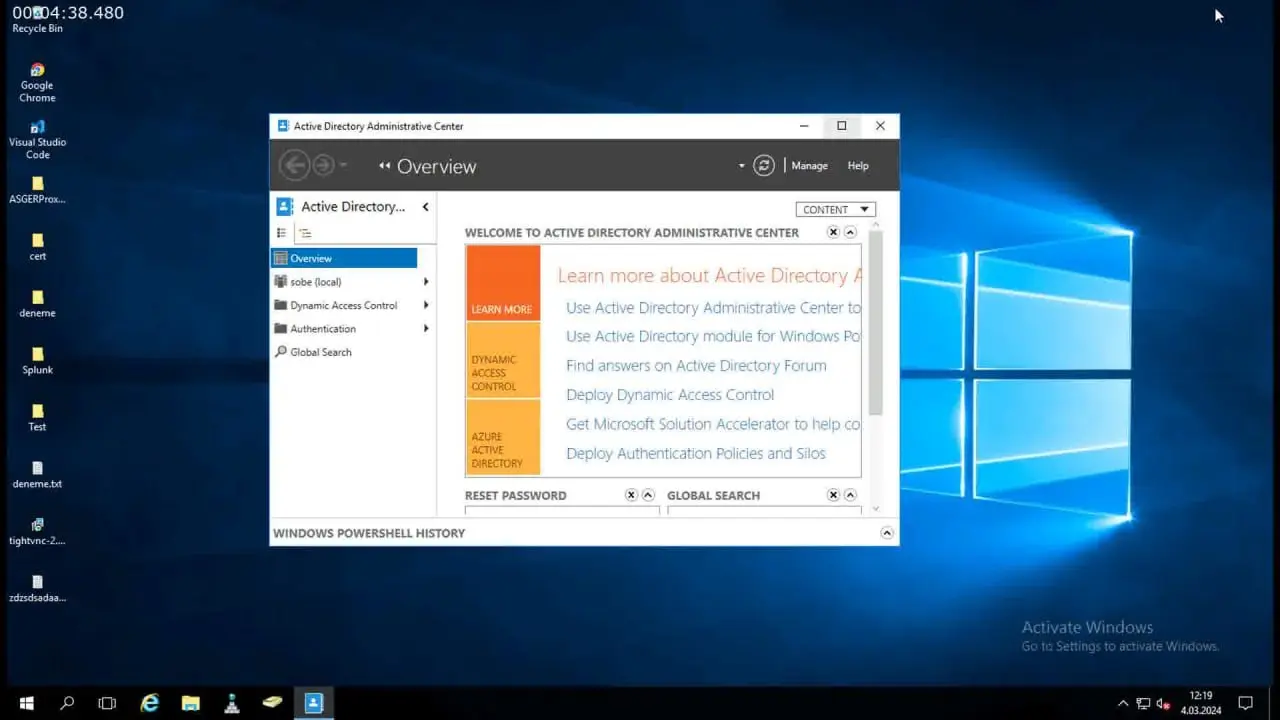The width and height of the screenshot is (1280, 720).
Task: Select Dynamic Access Control node
Action: 344,305
